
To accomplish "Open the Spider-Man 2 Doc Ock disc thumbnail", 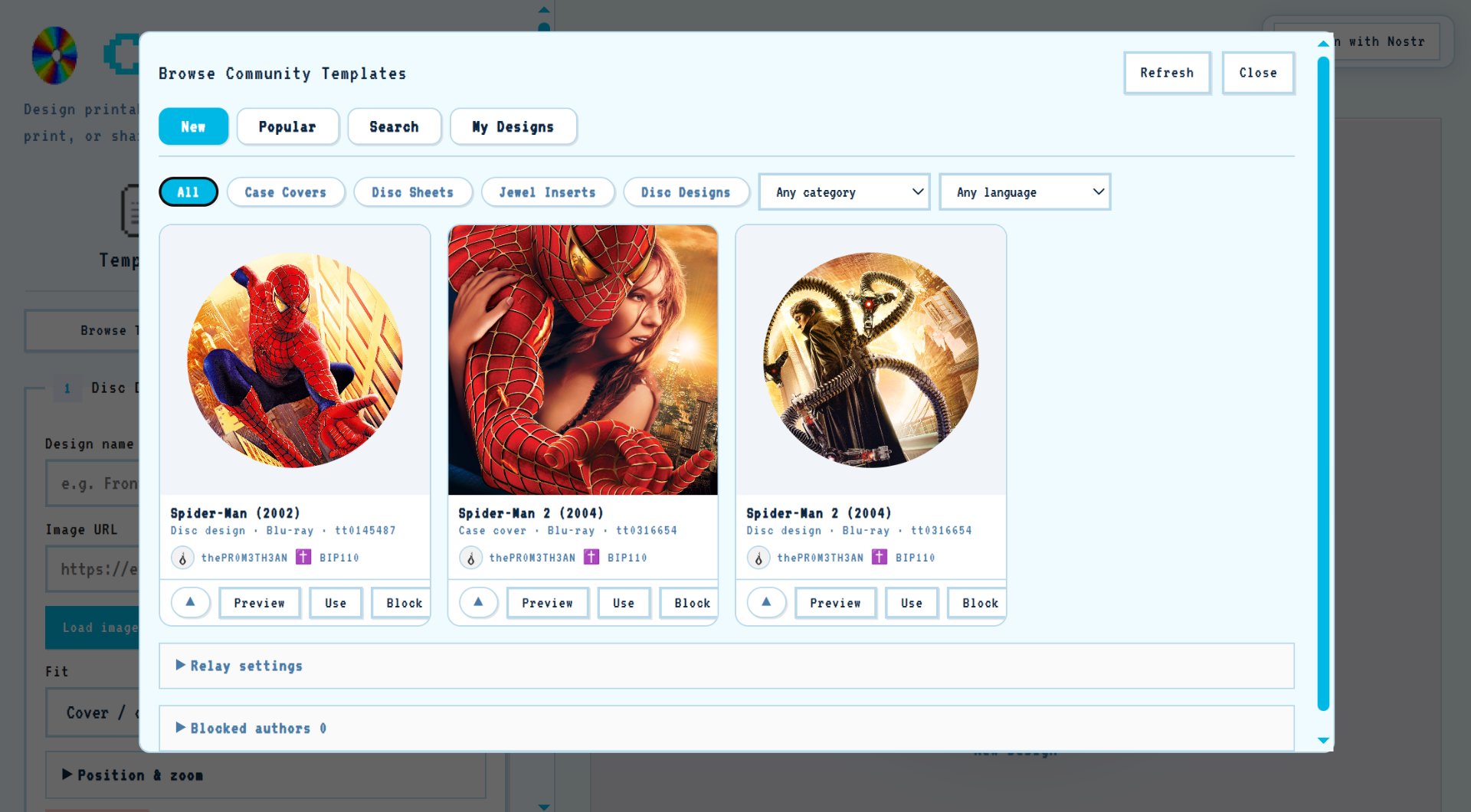I will (871, 360).
